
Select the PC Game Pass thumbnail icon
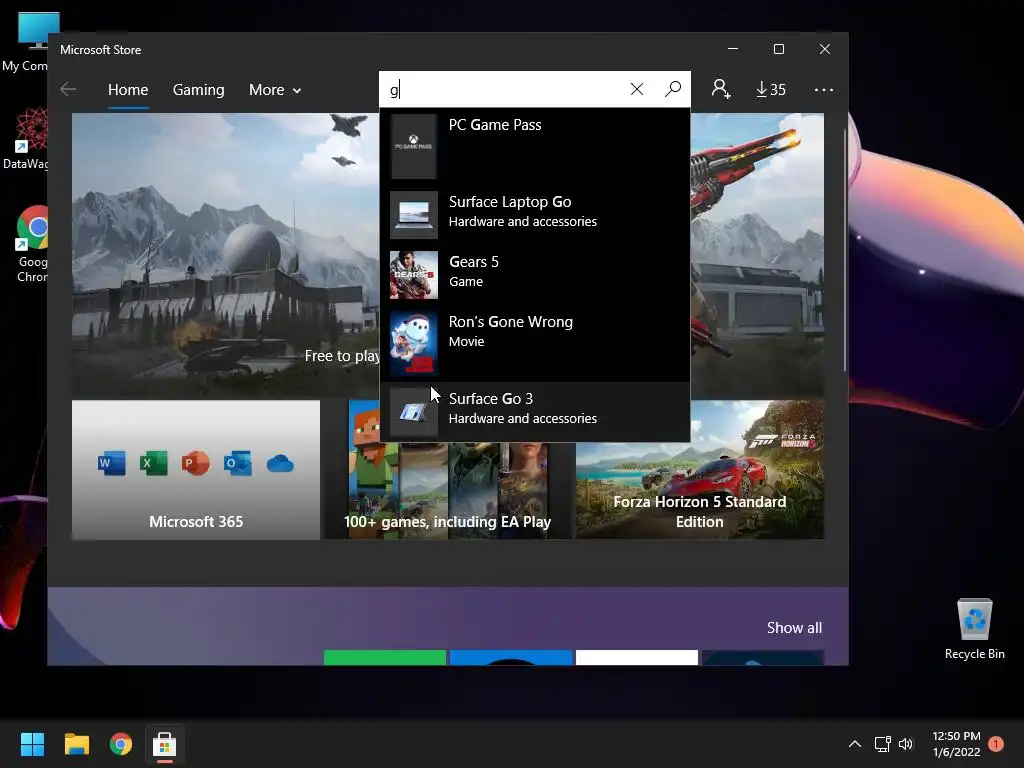point(413,146)
